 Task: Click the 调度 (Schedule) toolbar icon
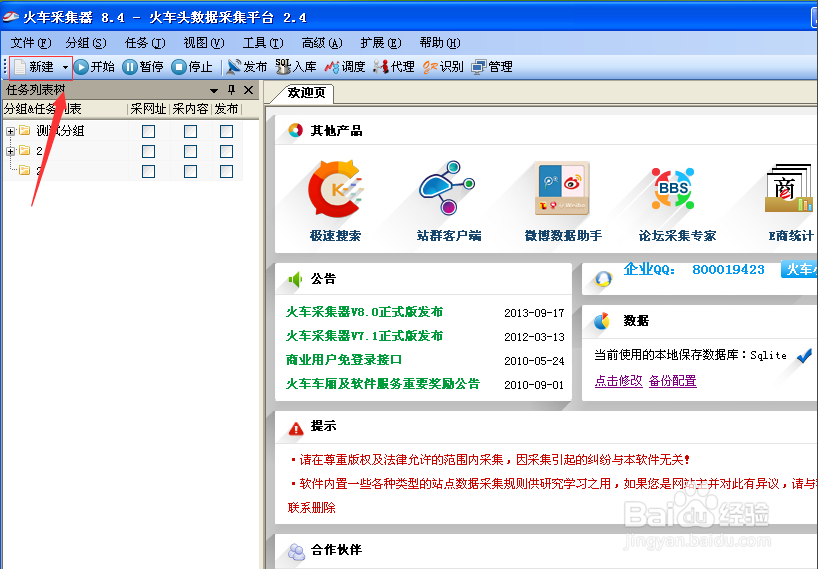332,67
